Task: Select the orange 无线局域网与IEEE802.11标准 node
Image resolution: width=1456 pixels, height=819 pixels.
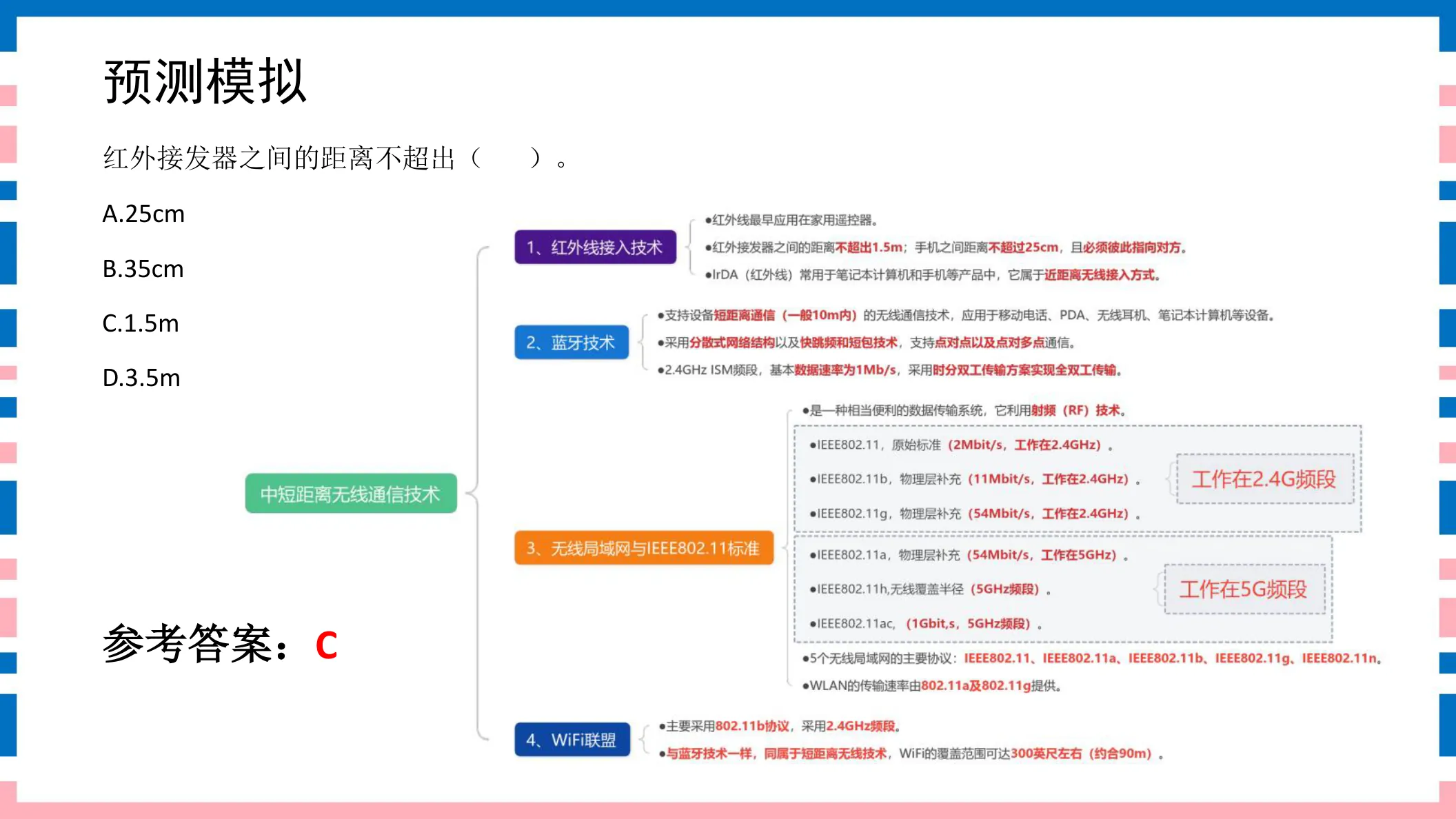Action: (644, 548)
